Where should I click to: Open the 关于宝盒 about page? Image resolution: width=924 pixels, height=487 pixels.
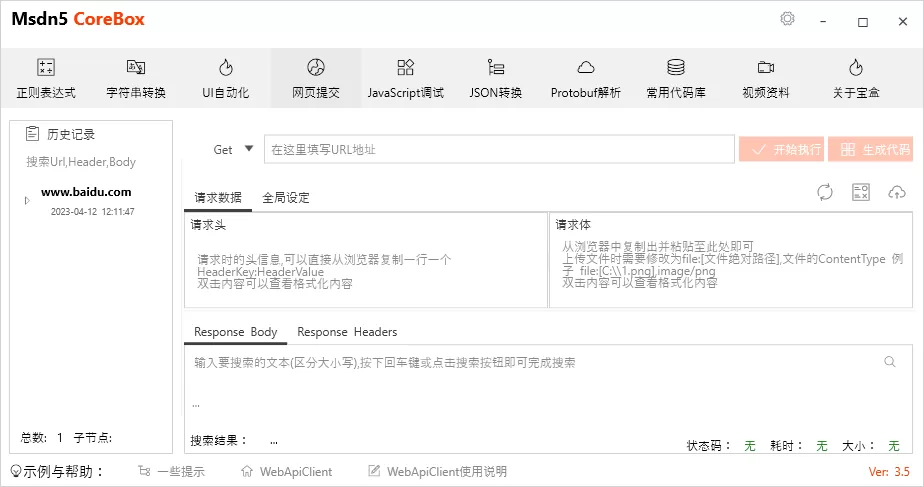coord(856,78)
